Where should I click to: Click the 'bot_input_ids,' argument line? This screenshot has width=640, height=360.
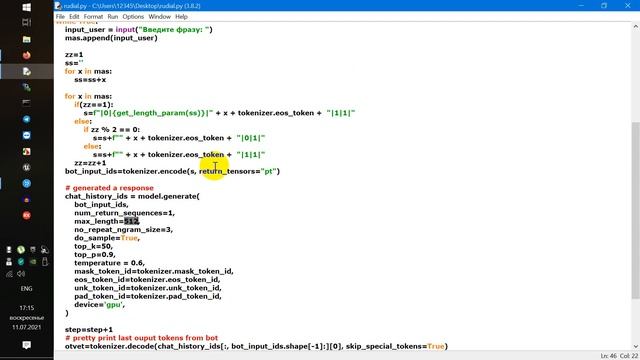(x=101, y=204)
